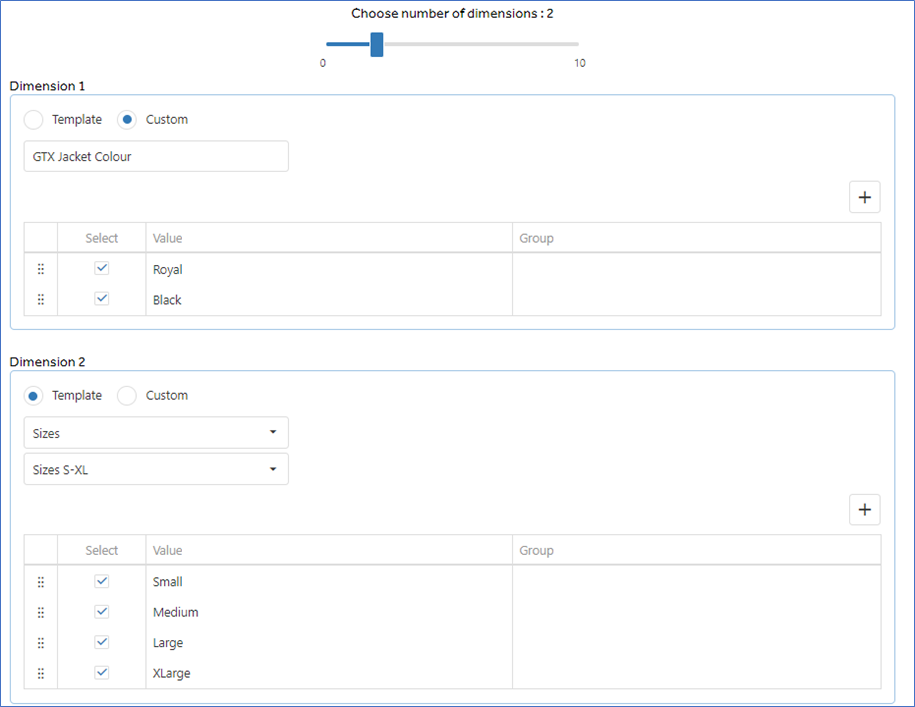Viewport: 915px width, 707px height.
Task: Click the drag handle next to Large
Action: pyautogui.click(x=41, y=642)
